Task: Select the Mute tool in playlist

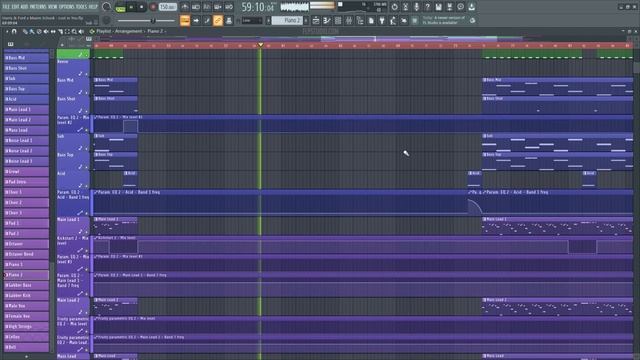Action: pyautogui.click(x=46, y=31)
